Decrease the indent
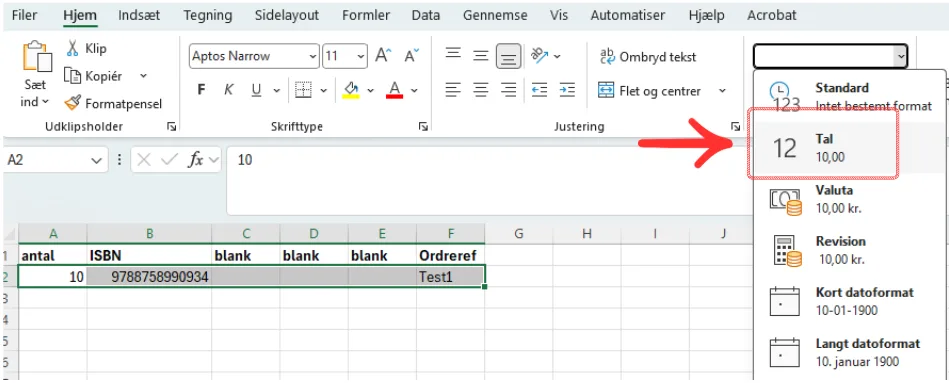949x383 pixels. click(539, 90)
